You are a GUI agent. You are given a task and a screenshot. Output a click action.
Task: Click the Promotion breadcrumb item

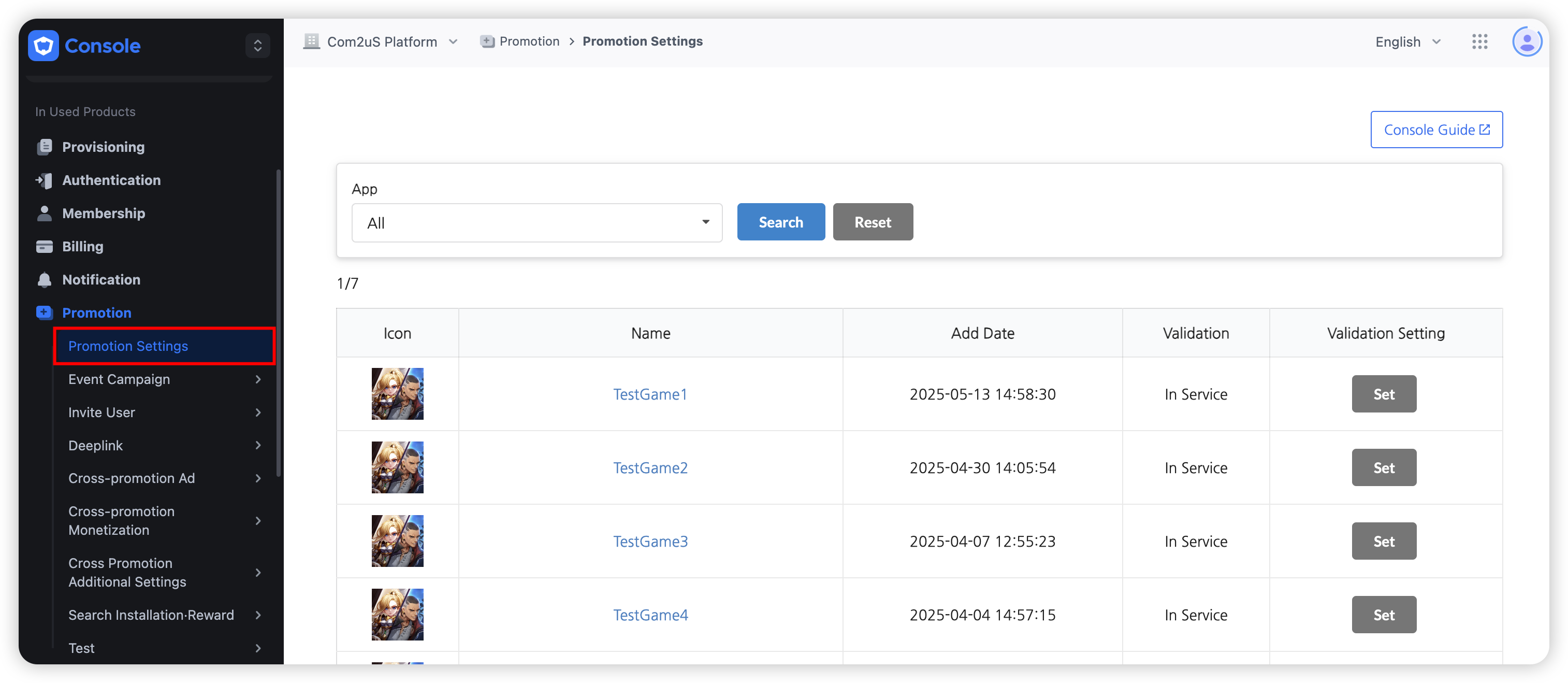(x=528, y=41)
